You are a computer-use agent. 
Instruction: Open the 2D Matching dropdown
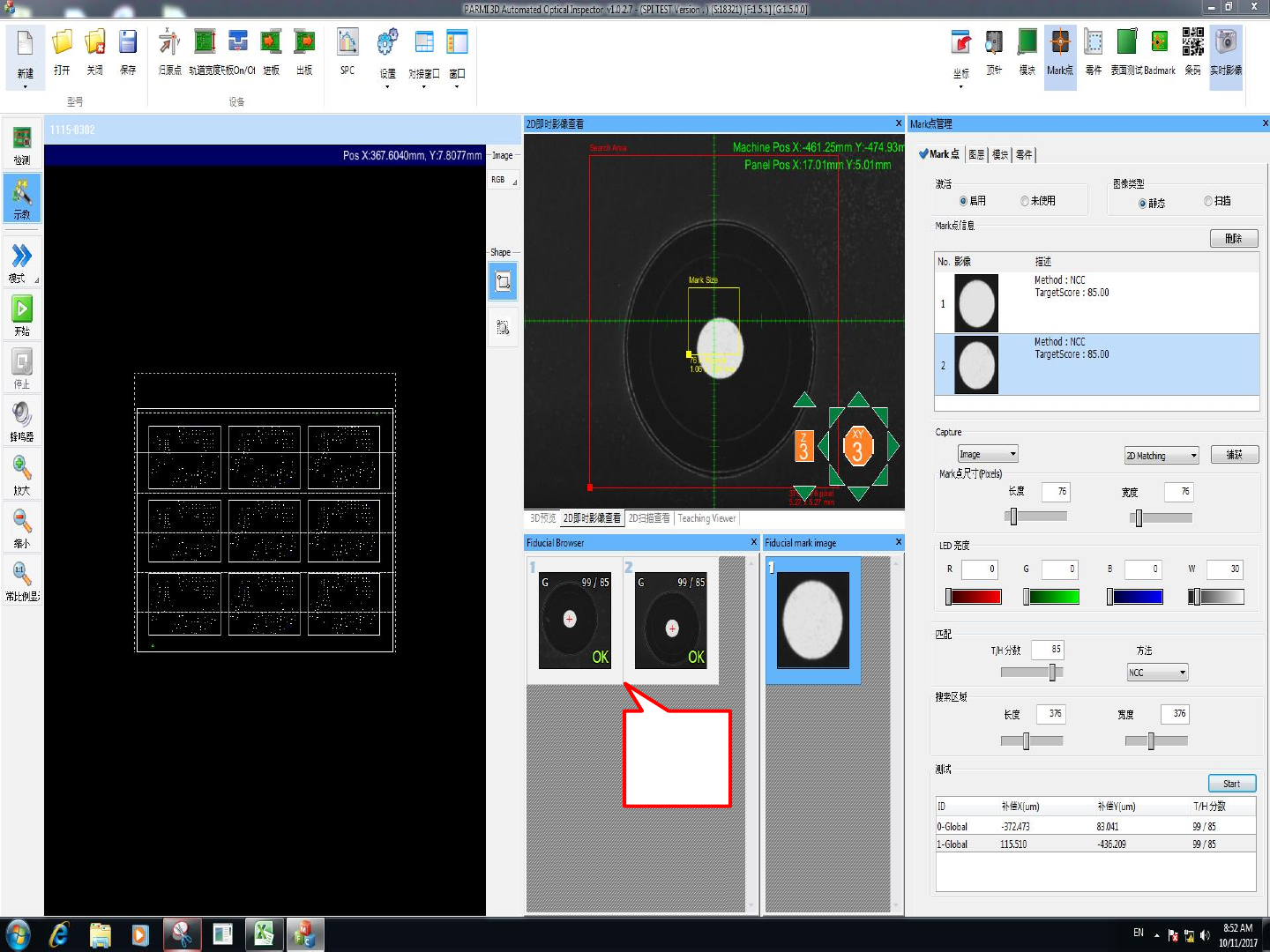[x=1162, y=456]
